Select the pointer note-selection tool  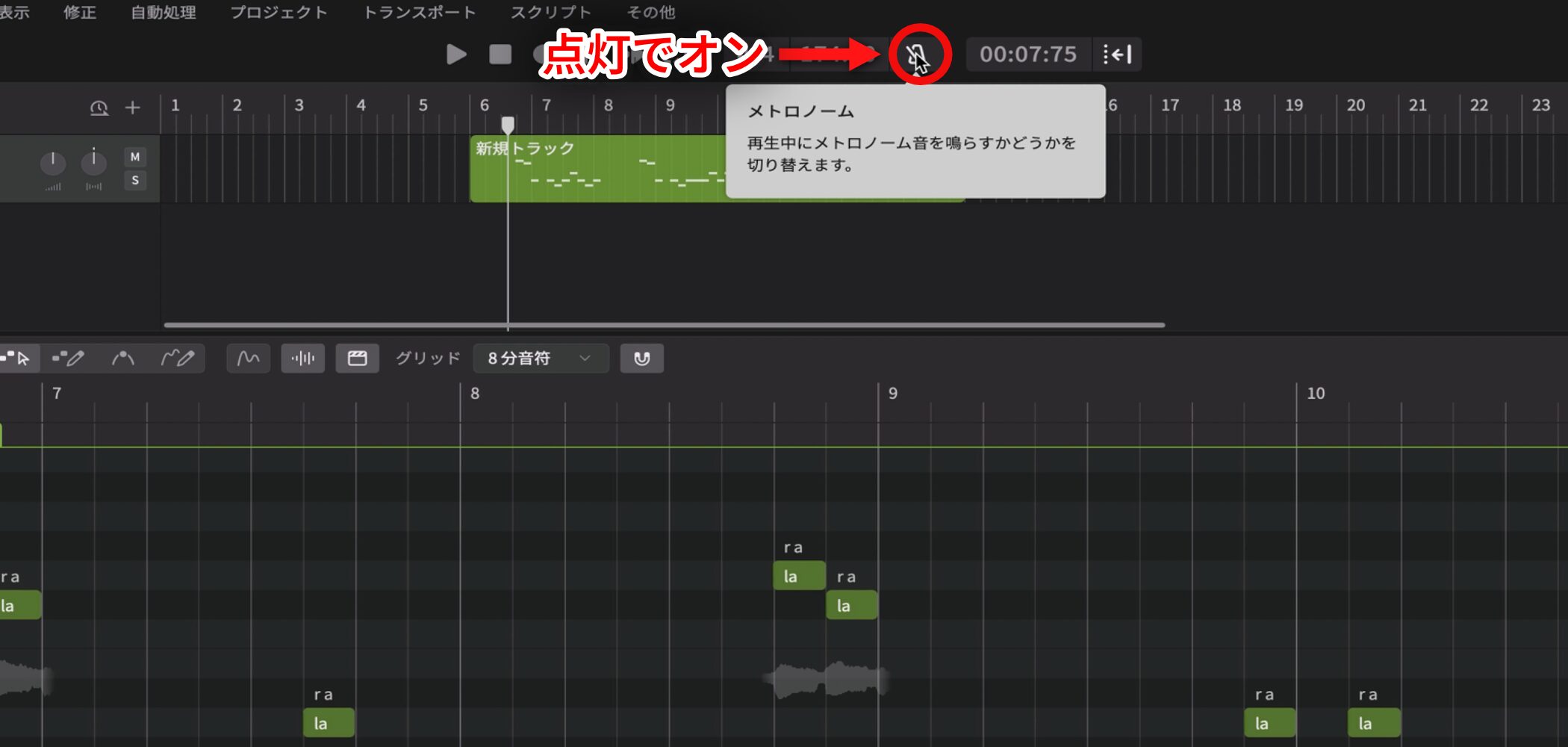pyautogui.click(x=18, y=359)
